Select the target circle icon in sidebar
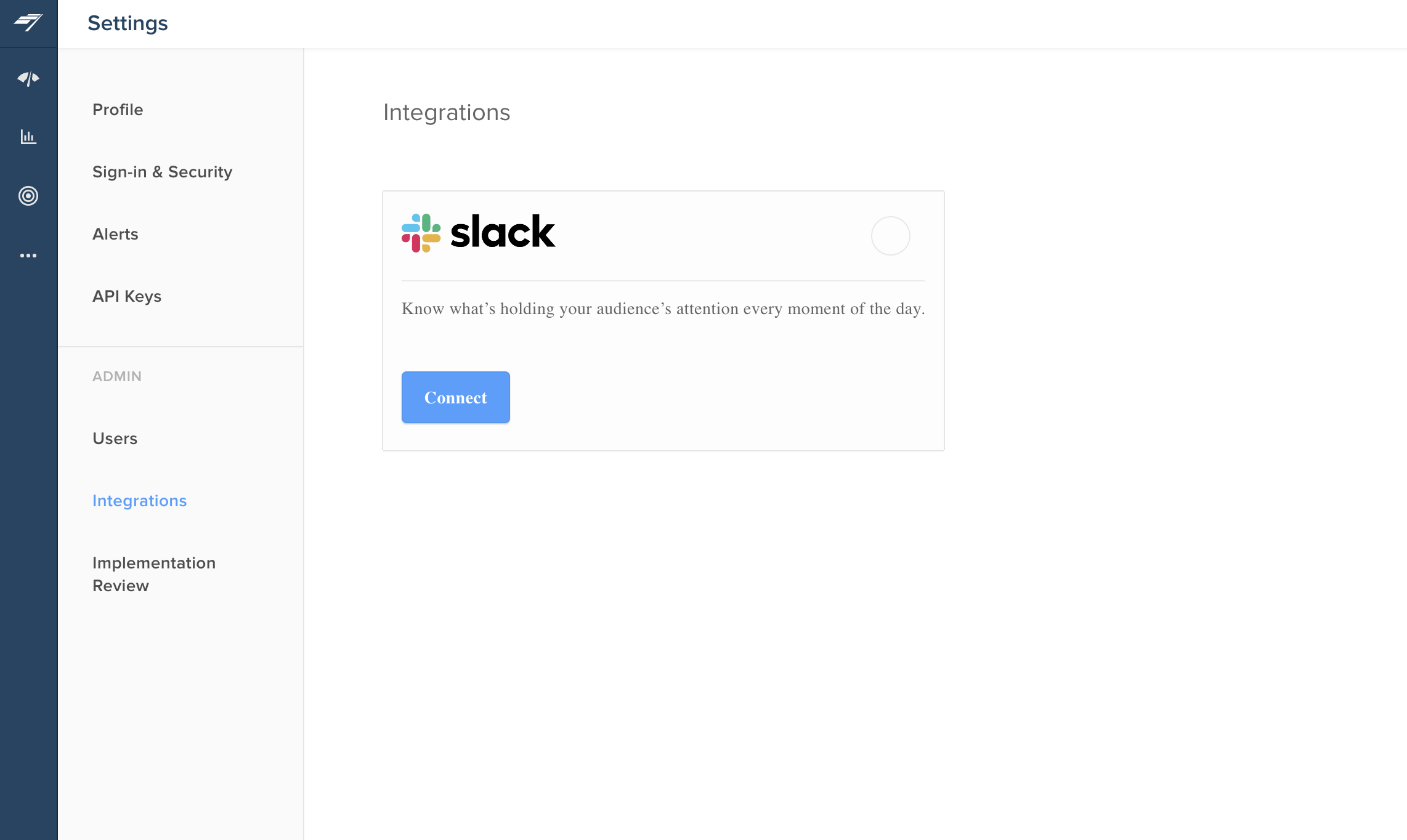 (x=28, y=196)
